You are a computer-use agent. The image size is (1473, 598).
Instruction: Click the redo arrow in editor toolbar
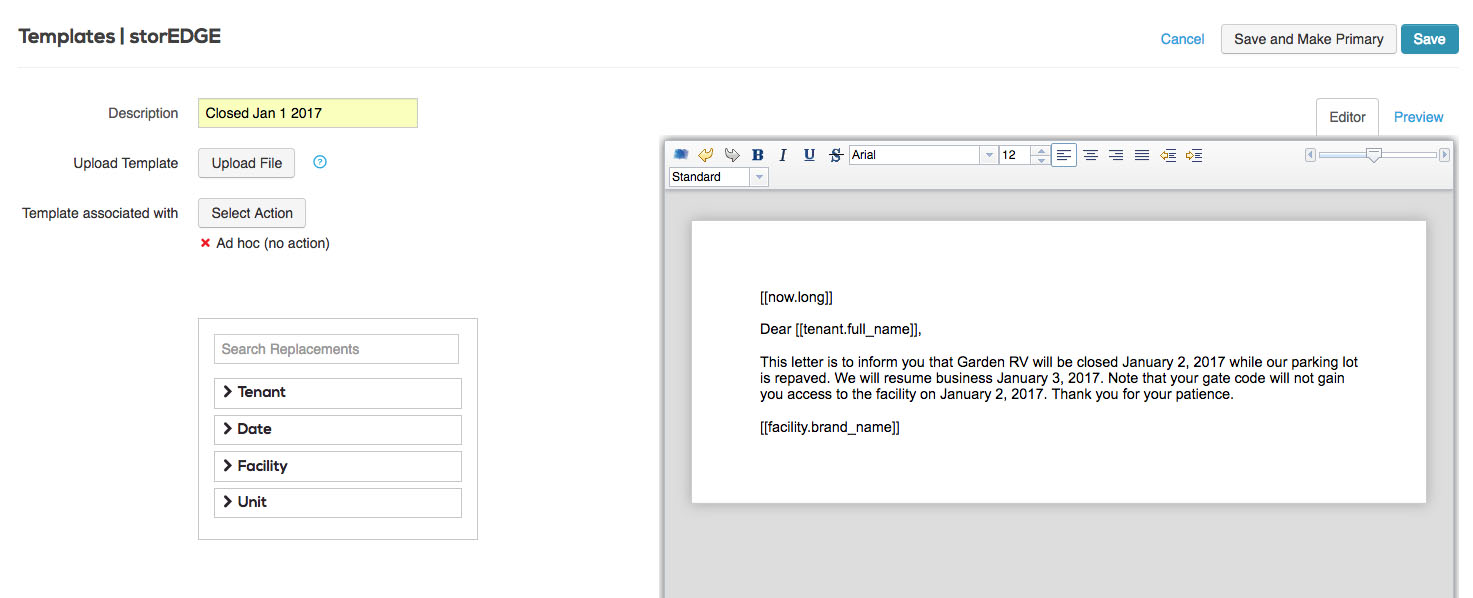[x=732, y=155]
